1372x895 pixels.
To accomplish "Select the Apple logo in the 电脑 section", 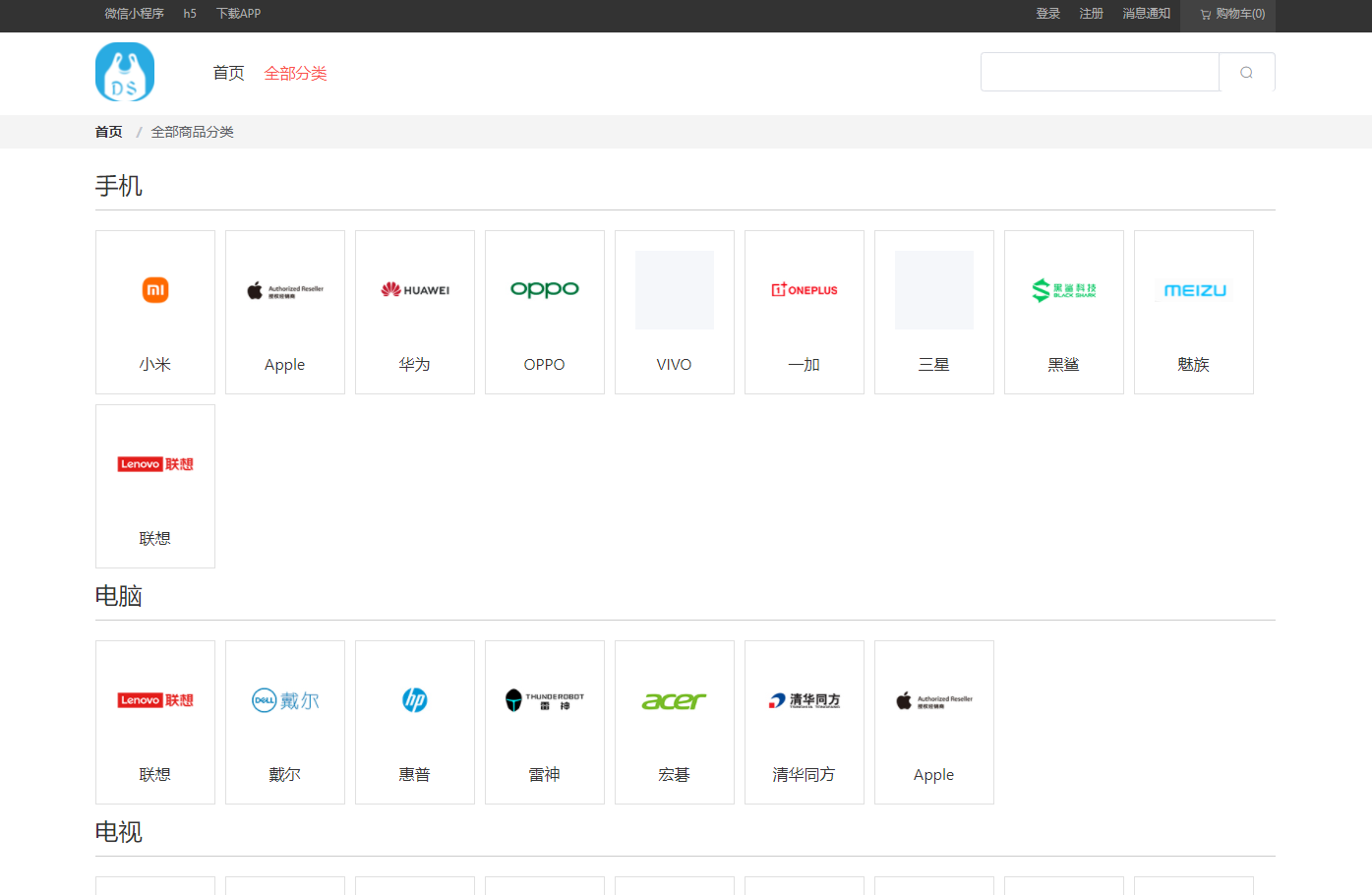I will point(934,700).
